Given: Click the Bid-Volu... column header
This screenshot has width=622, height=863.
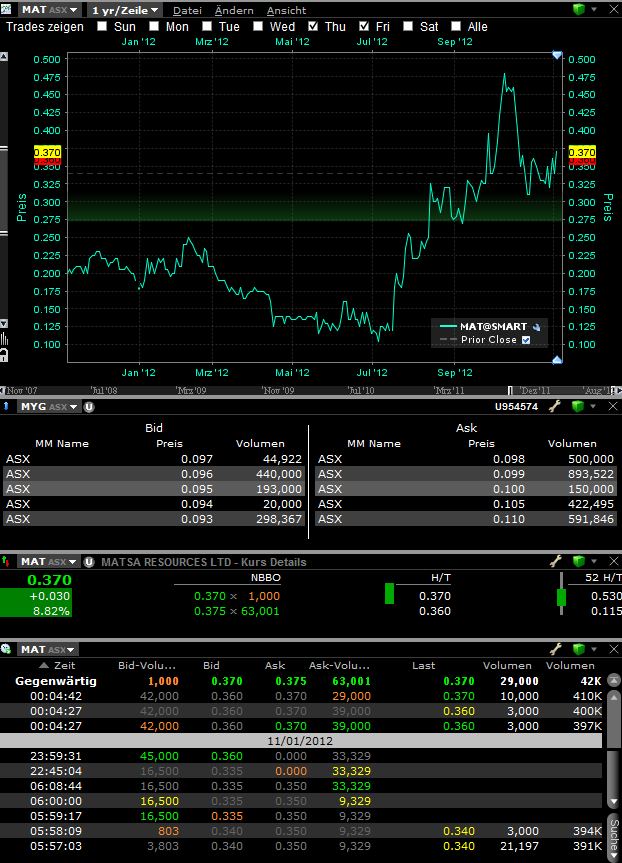Looking at the screenshot, I should [x=147, y=665].
